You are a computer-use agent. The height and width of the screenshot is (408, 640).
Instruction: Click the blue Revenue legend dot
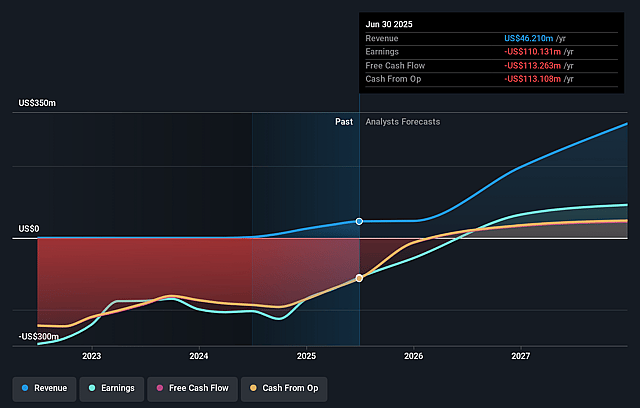(25, 388)
